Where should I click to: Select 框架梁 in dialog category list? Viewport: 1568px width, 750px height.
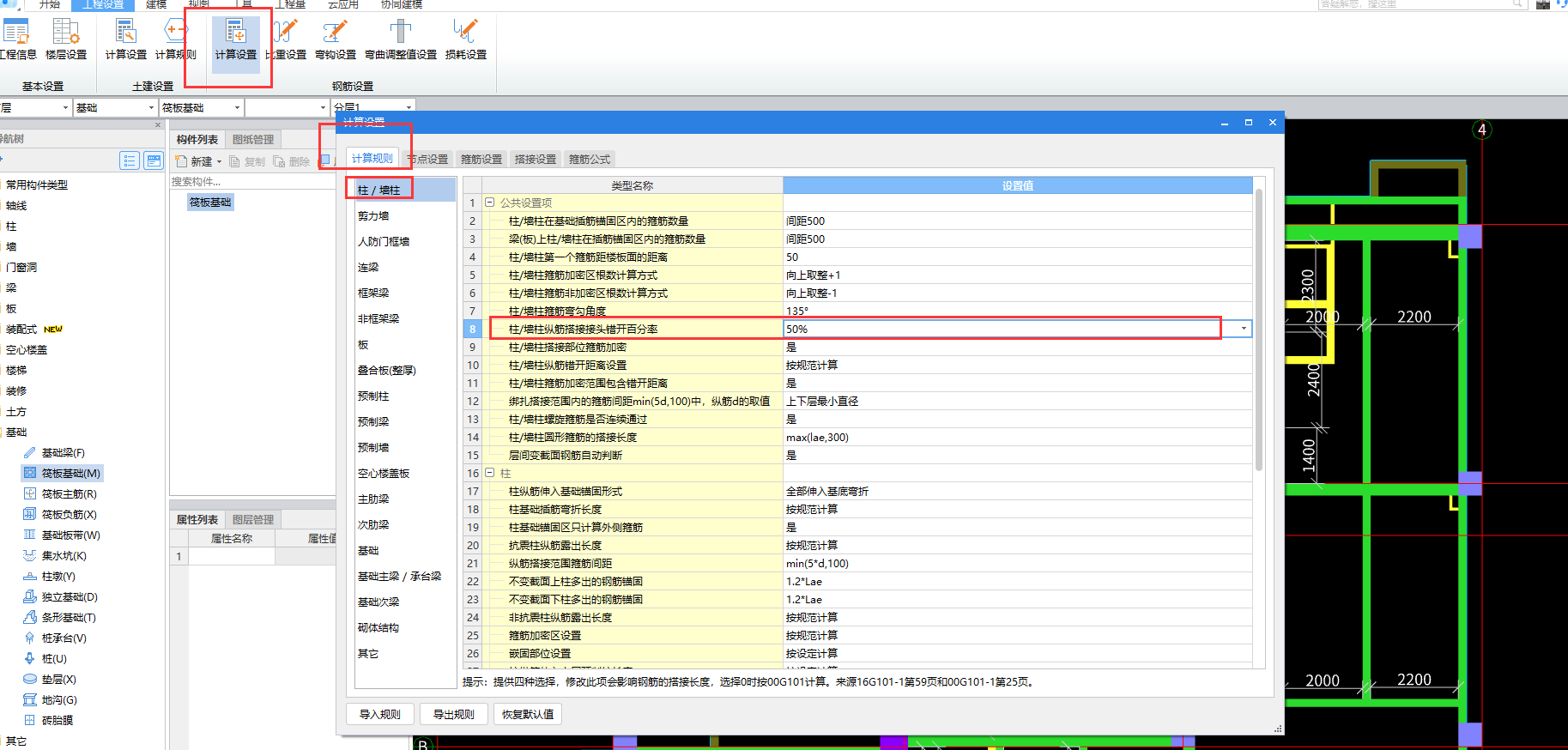pyautogui.click(x=373, y=293)
